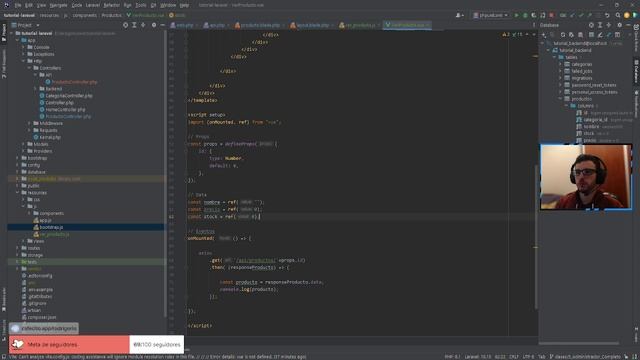Open Search Everywhere with the magnifier icon
The width and height of the screenshot is (640, 360).
pyautogui.click(x=618, y=15)
